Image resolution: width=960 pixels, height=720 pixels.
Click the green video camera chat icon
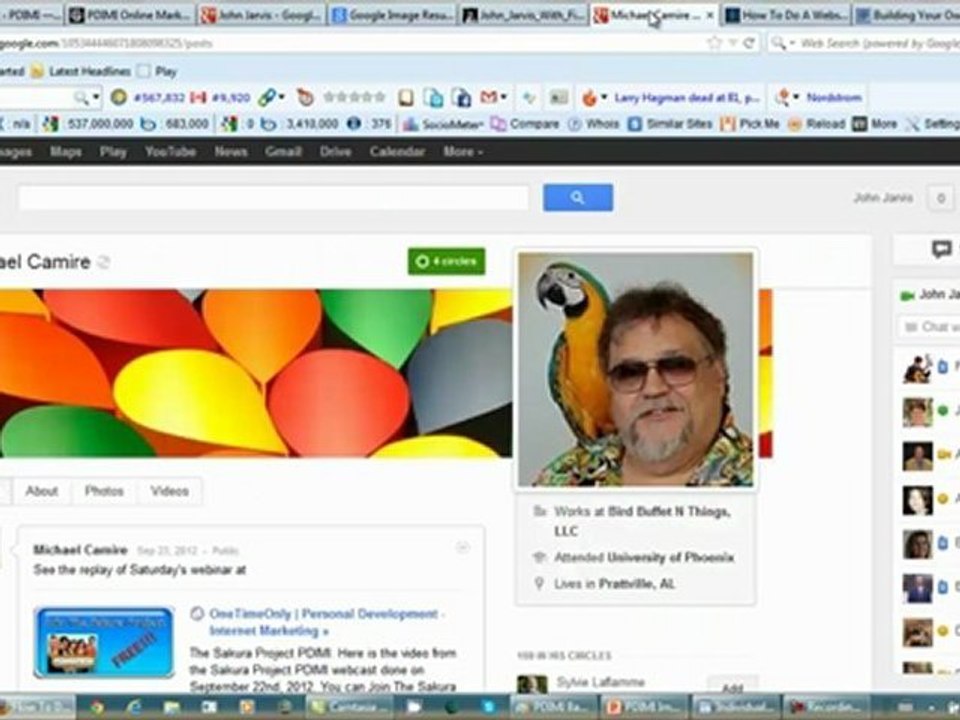[x=907, y=296]
